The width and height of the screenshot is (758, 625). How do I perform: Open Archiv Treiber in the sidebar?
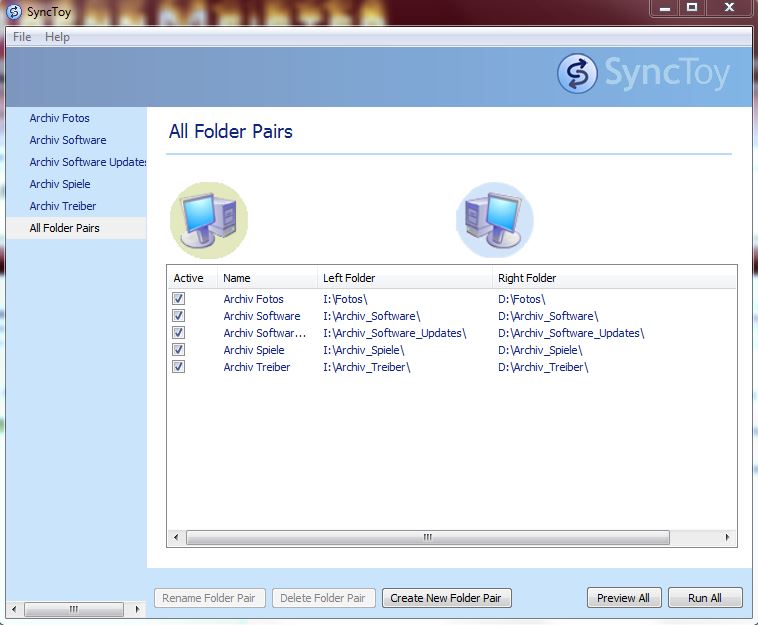pos(63,206)
